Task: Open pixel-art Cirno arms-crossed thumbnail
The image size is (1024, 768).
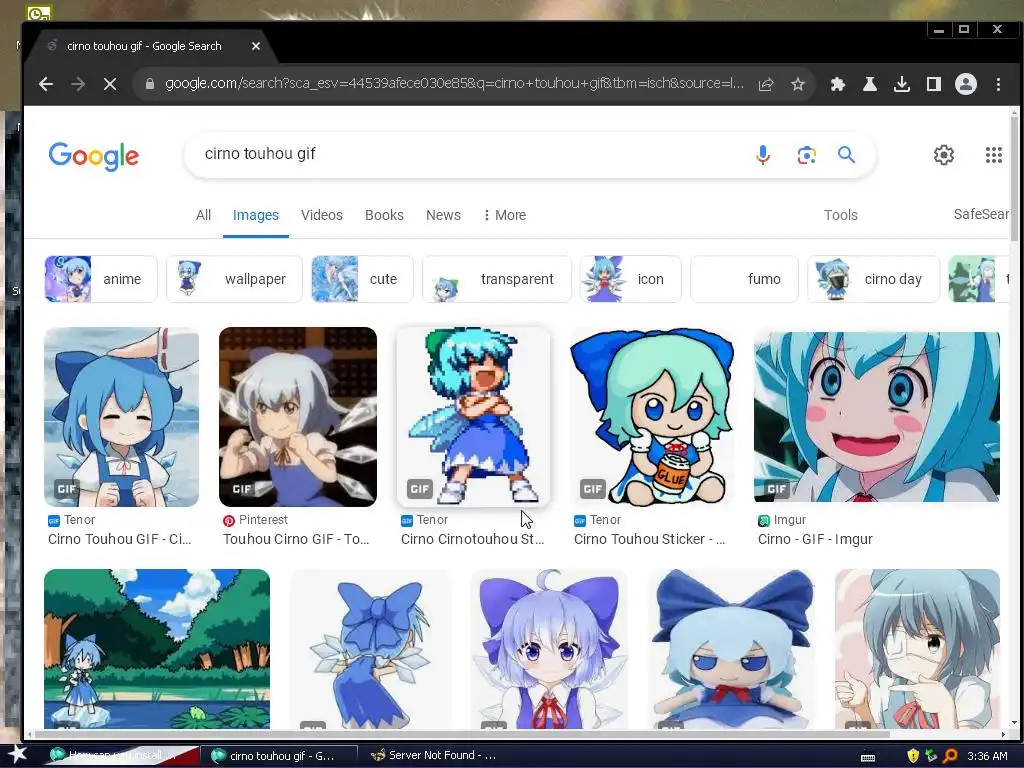Action: pos(473,417)
